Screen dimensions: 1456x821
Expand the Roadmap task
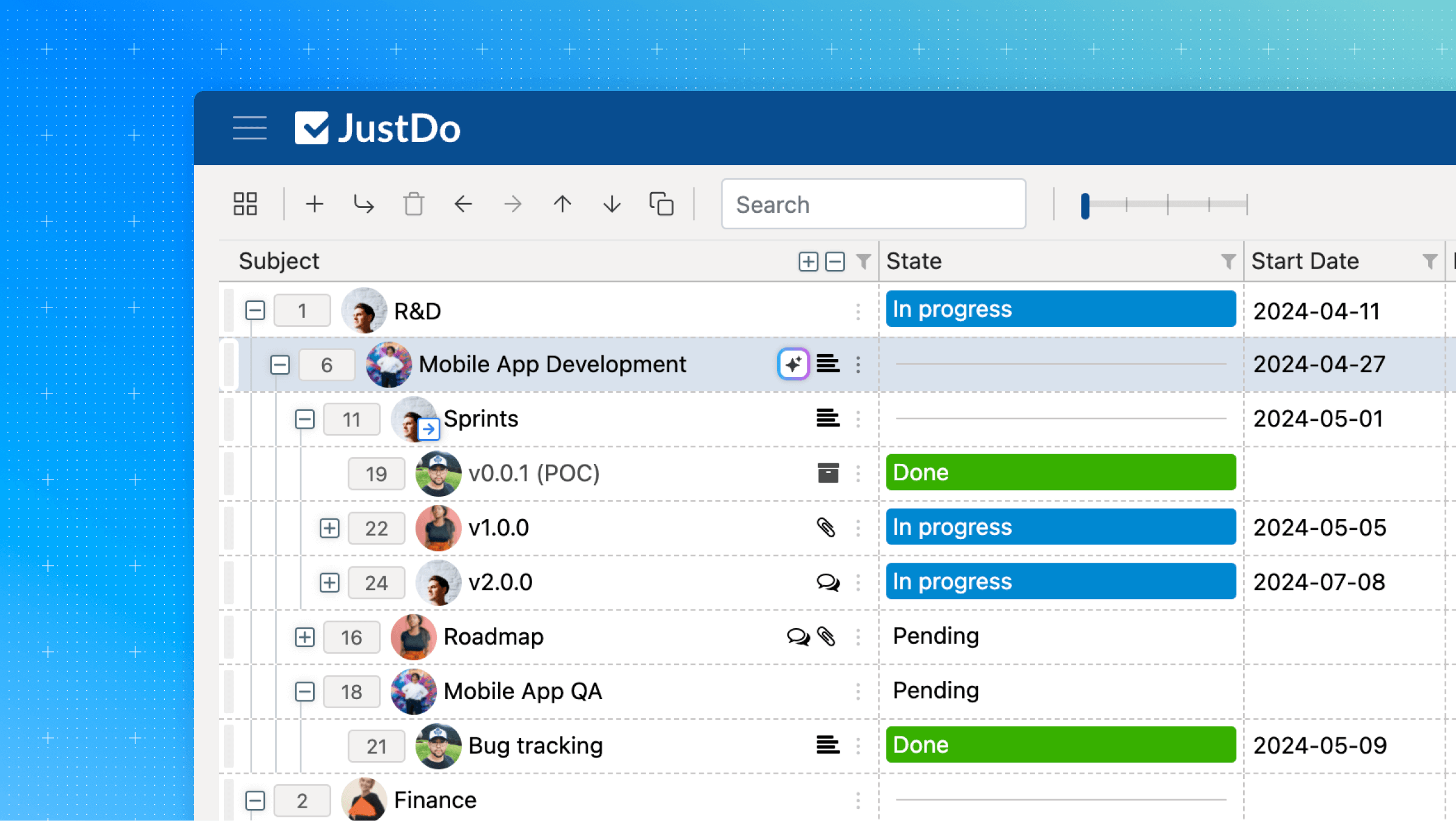[305, 637]
